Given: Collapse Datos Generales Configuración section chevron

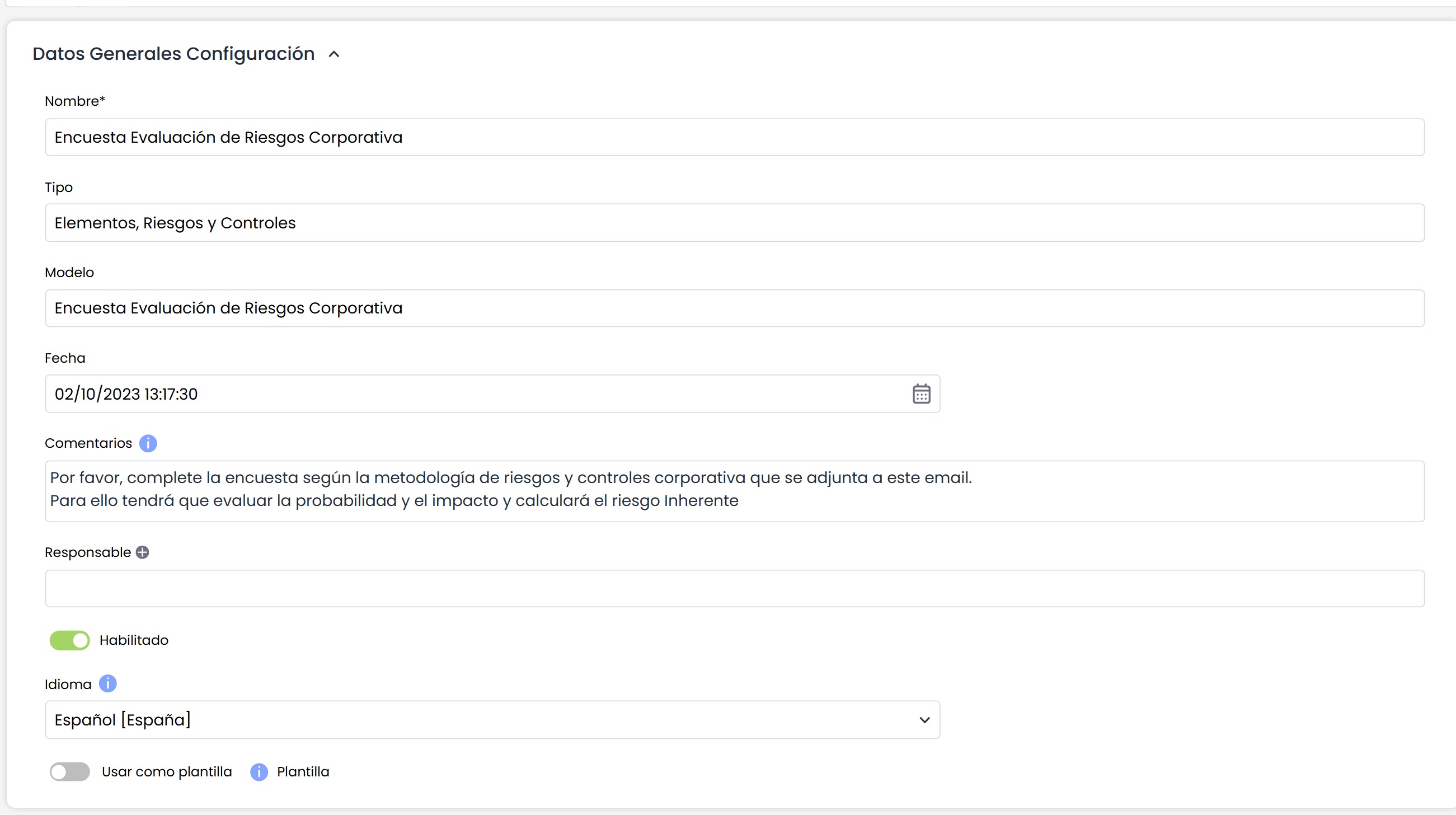Looking at the screenshot, I should click(x=334, y=54).
